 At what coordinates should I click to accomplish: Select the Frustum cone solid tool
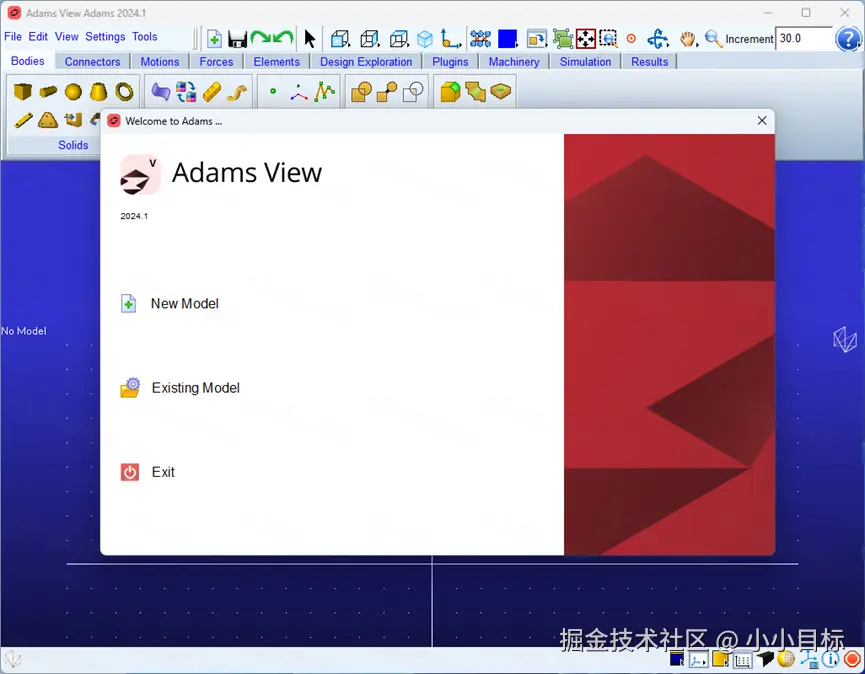98,91
